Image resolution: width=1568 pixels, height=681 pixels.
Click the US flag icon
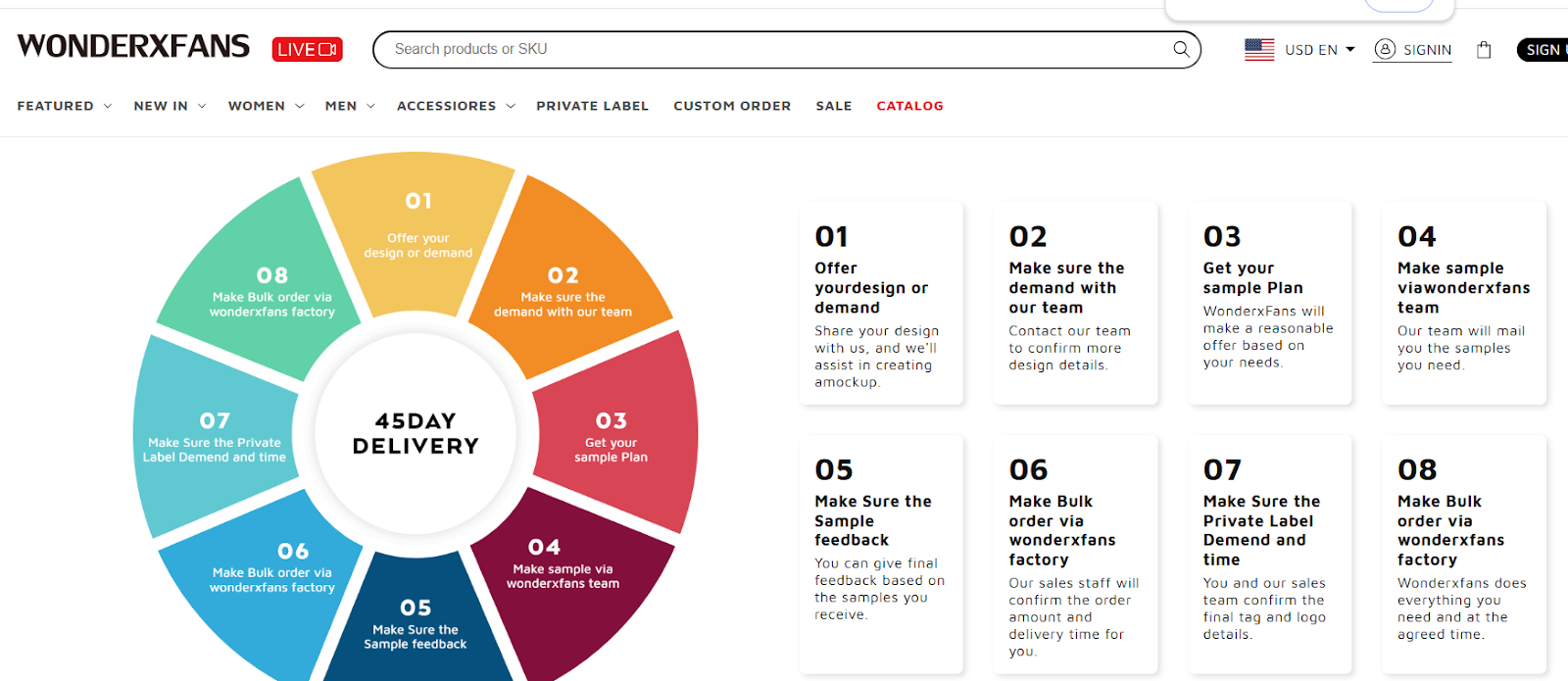pyautogui.click(x=1259, y=49)
